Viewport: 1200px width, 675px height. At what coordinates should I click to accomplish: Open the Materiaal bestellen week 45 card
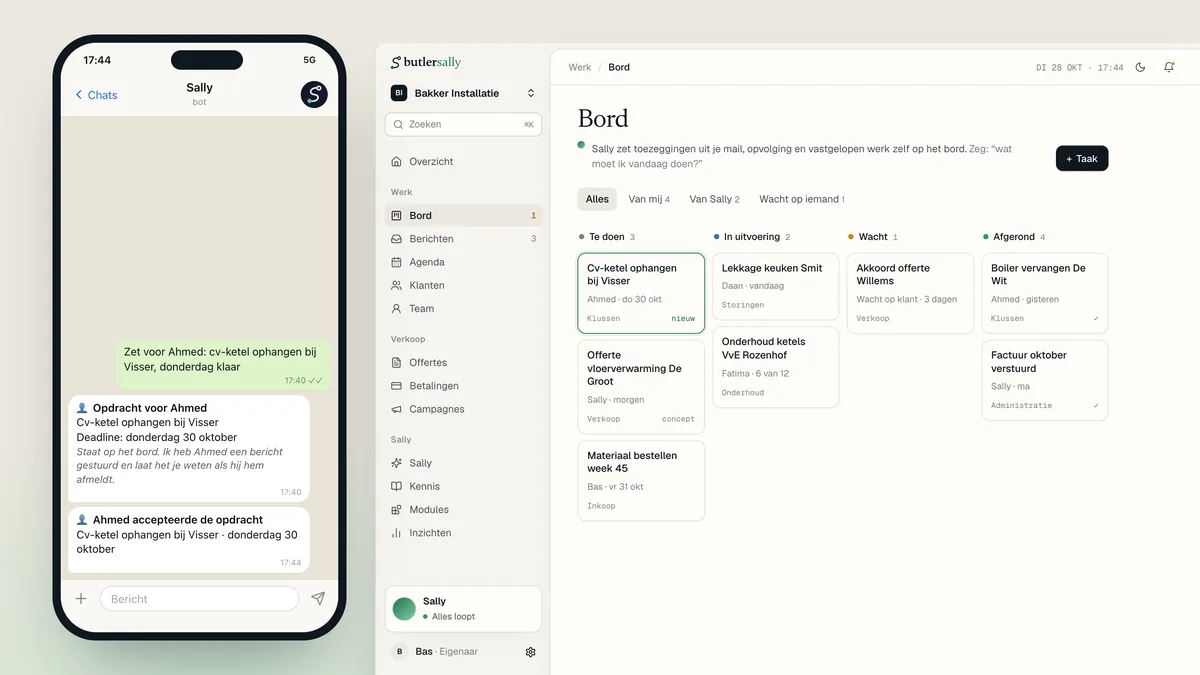pos(641,481)
